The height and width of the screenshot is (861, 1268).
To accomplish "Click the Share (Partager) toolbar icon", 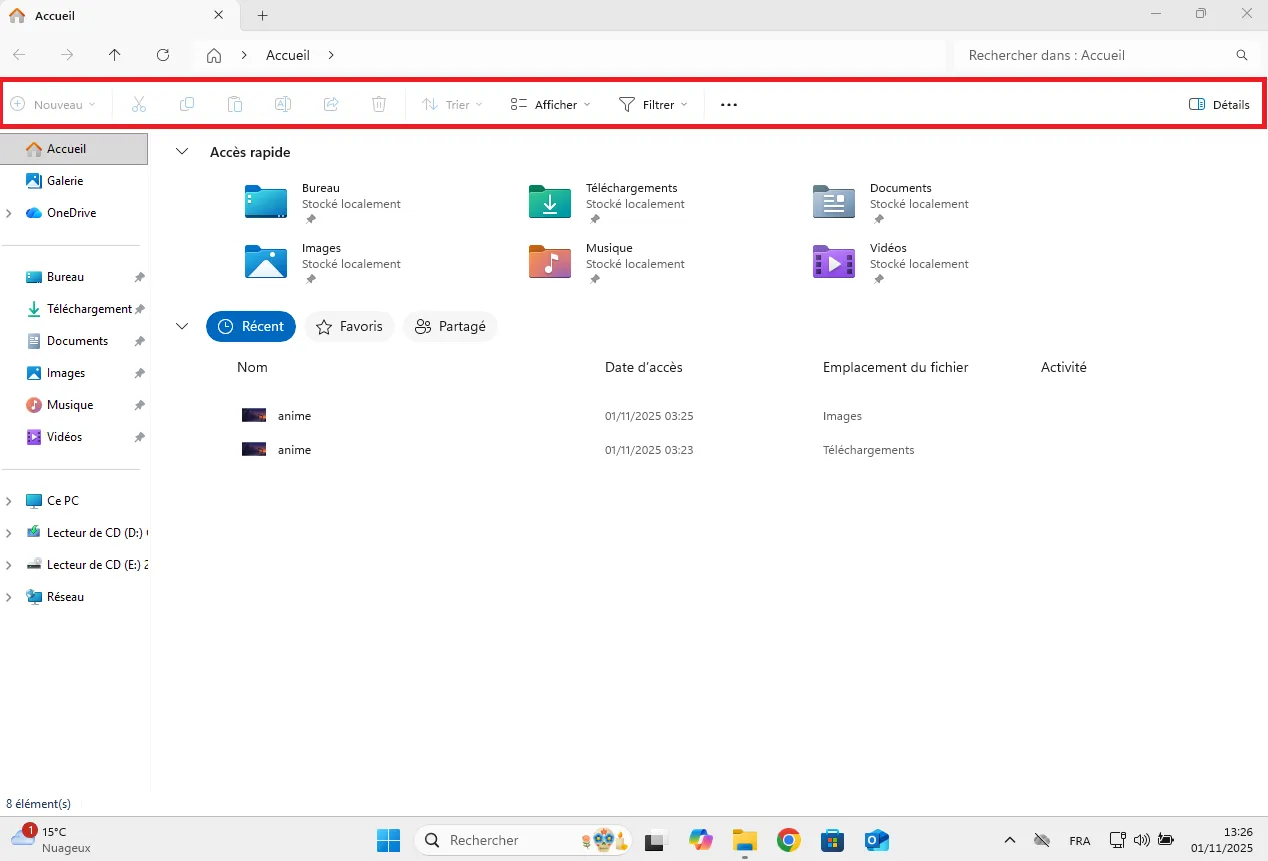I will (331, 104).
